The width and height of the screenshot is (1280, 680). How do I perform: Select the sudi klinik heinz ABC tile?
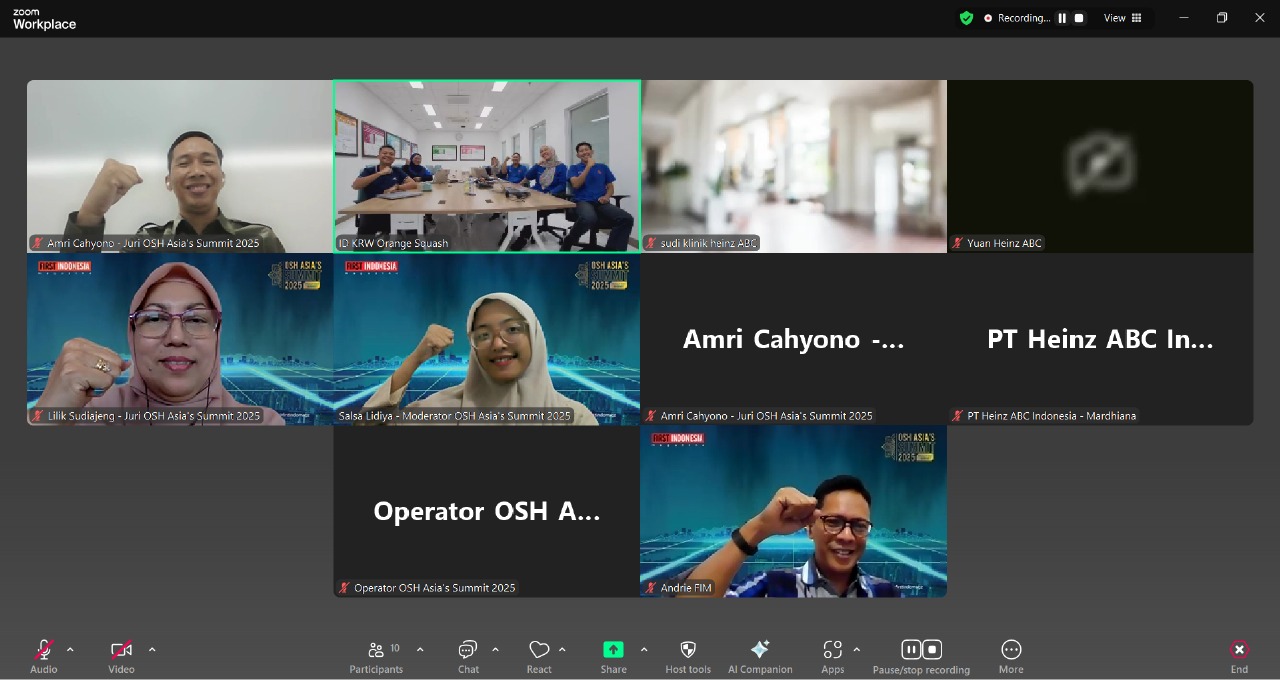(x=793, y=166)
